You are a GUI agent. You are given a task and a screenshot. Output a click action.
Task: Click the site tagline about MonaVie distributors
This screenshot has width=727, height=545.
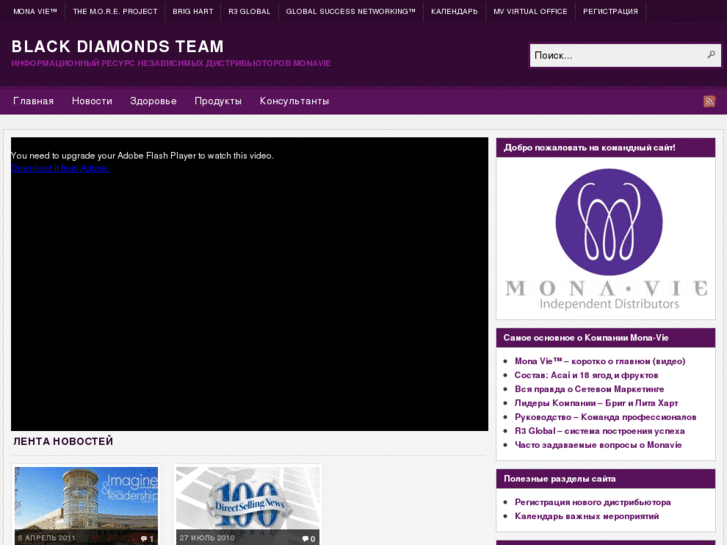[x=171, y=63]
